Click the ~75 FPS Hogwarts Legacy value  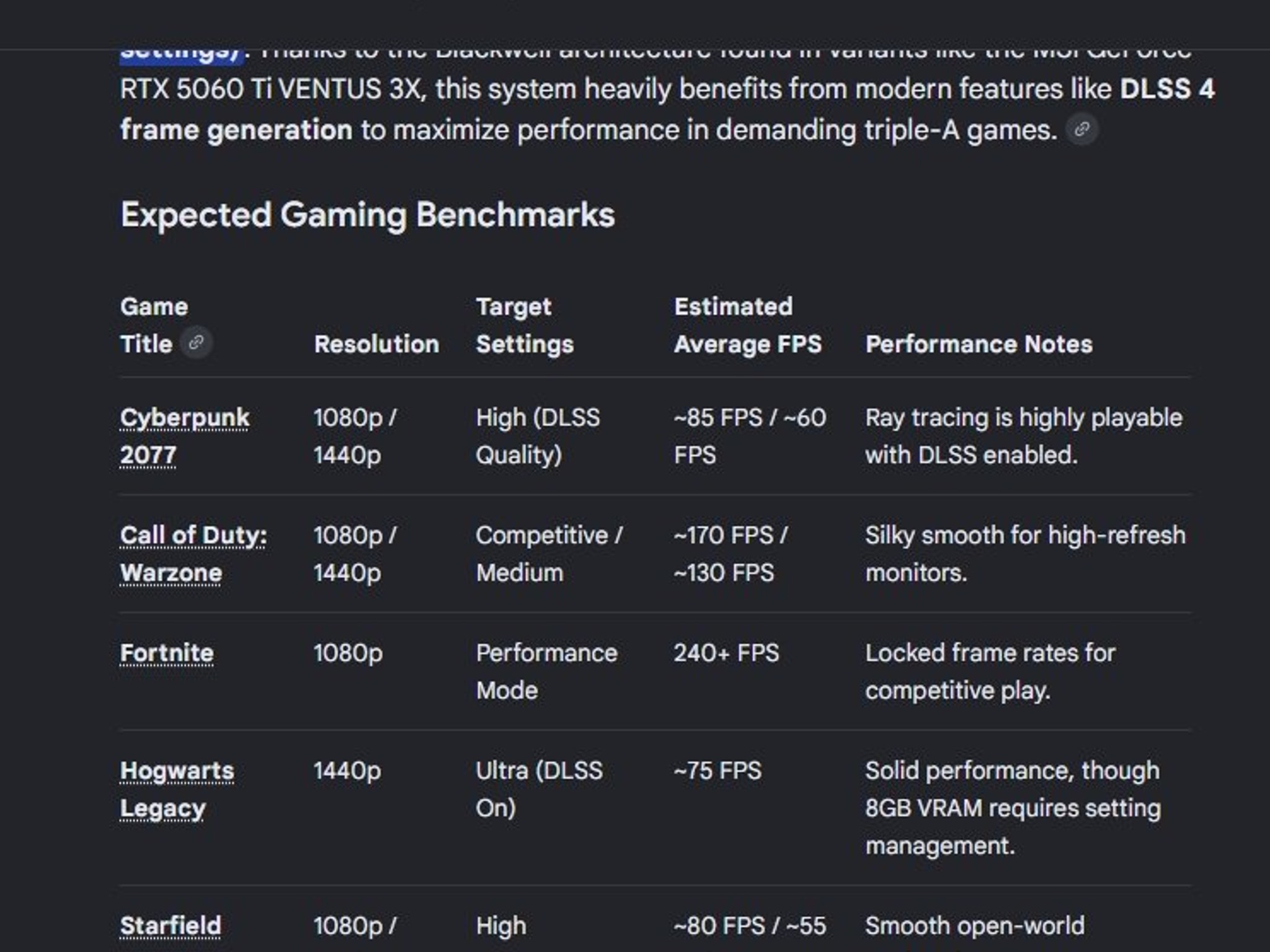[x=717, y=771]
